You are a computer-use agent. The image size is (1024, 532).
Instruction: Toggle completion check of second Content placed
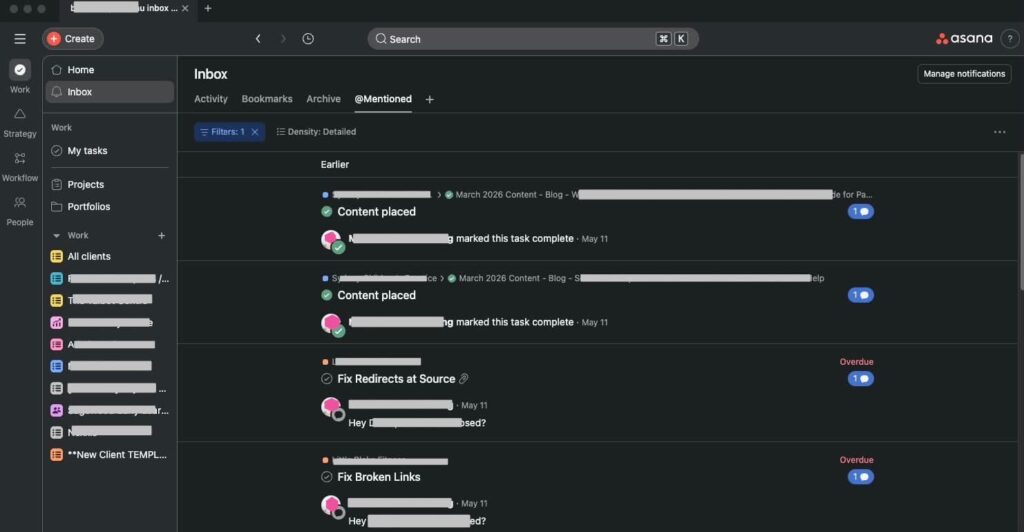[x=327, y=295]
